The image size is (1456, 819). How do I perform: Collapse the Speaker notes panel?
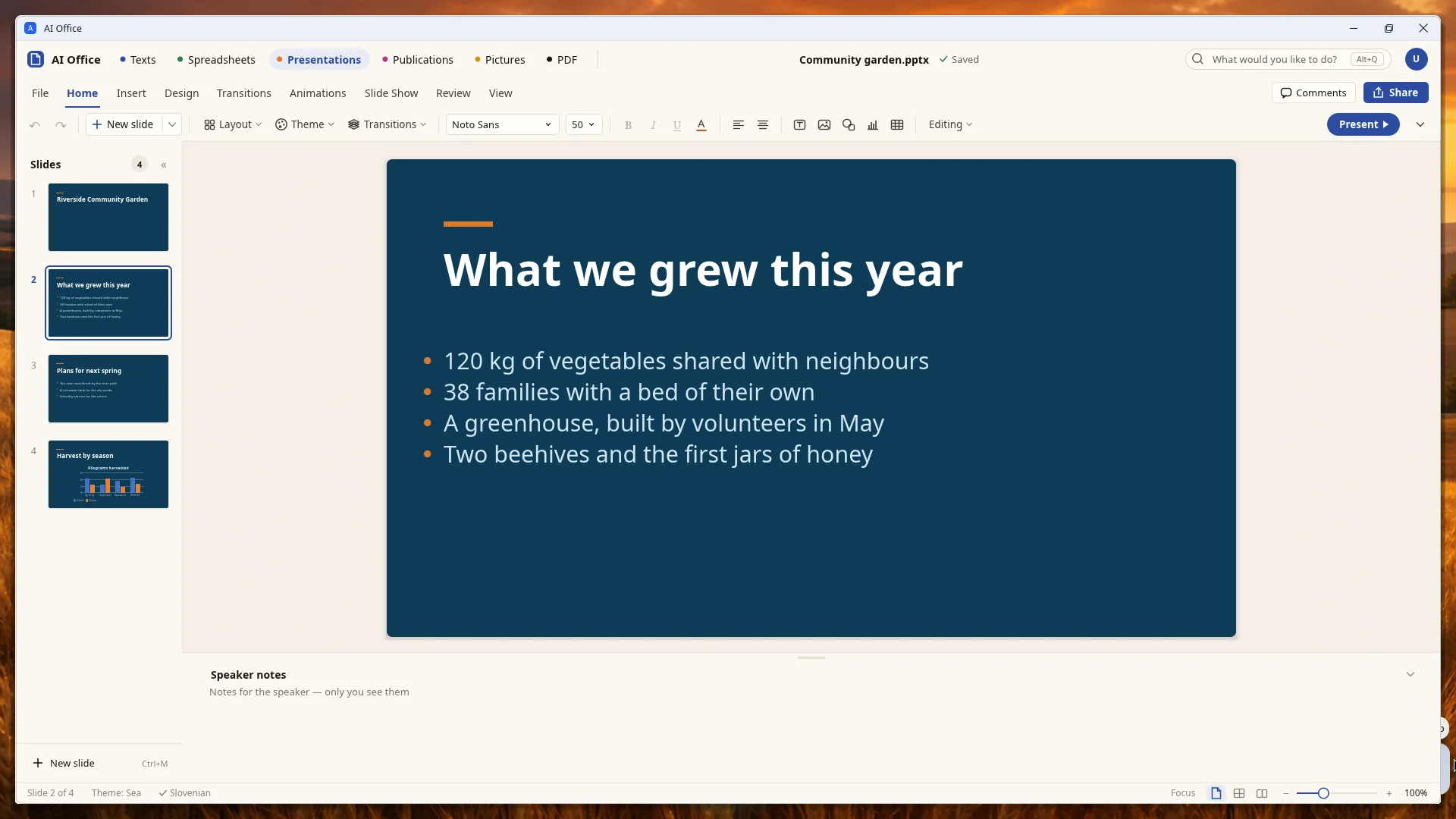(1410, 674)
